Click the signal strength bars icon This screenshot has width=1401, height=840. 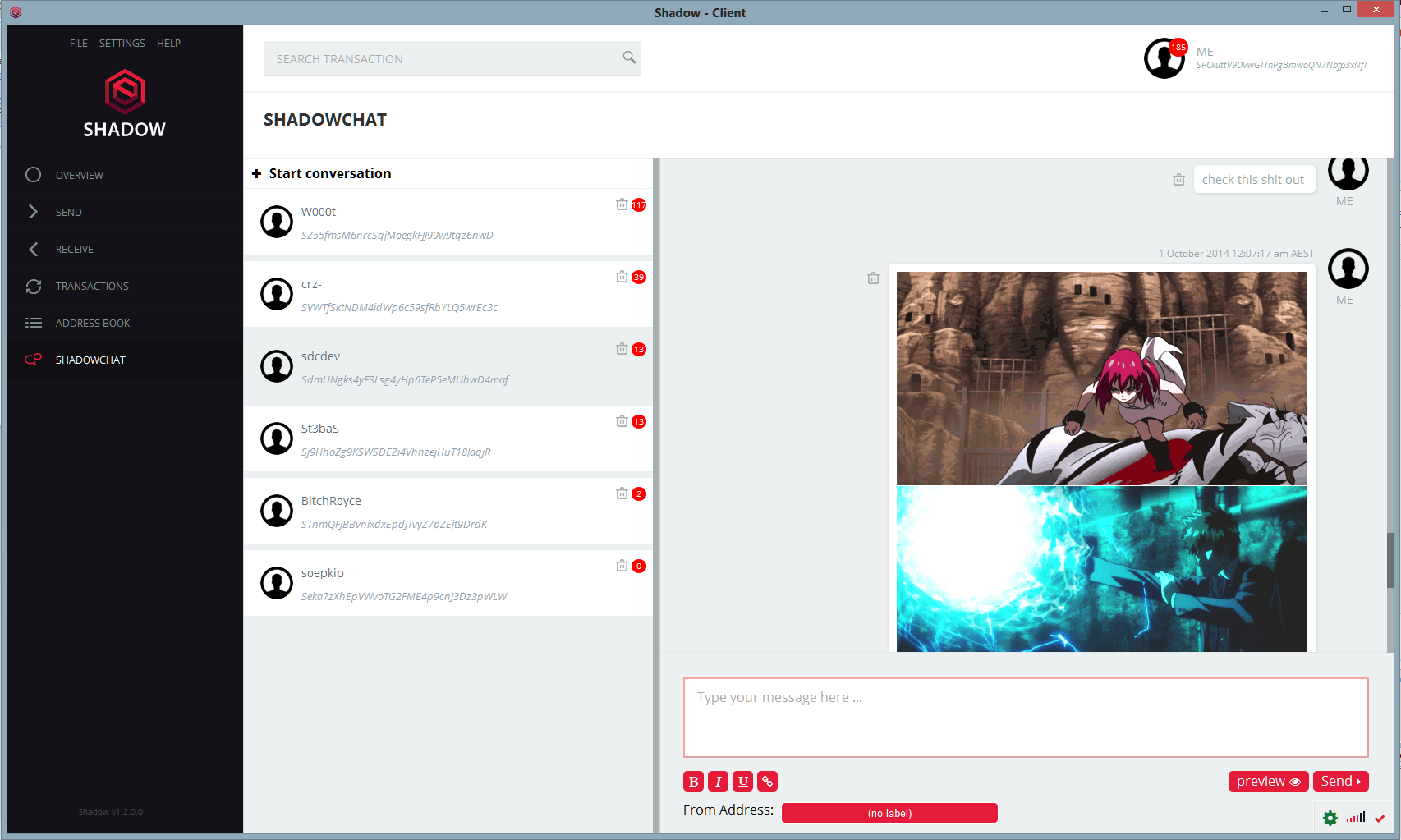[1356, 817]
